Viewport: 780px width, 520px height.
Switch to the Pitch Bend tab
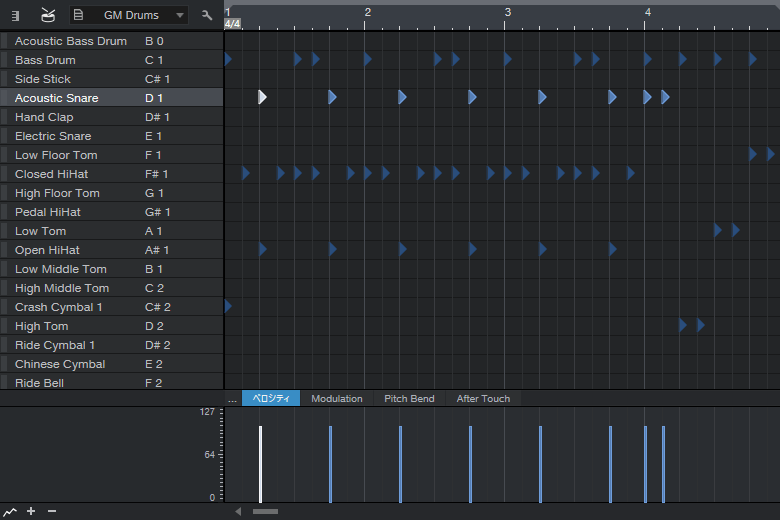click(x=409, y=399)
